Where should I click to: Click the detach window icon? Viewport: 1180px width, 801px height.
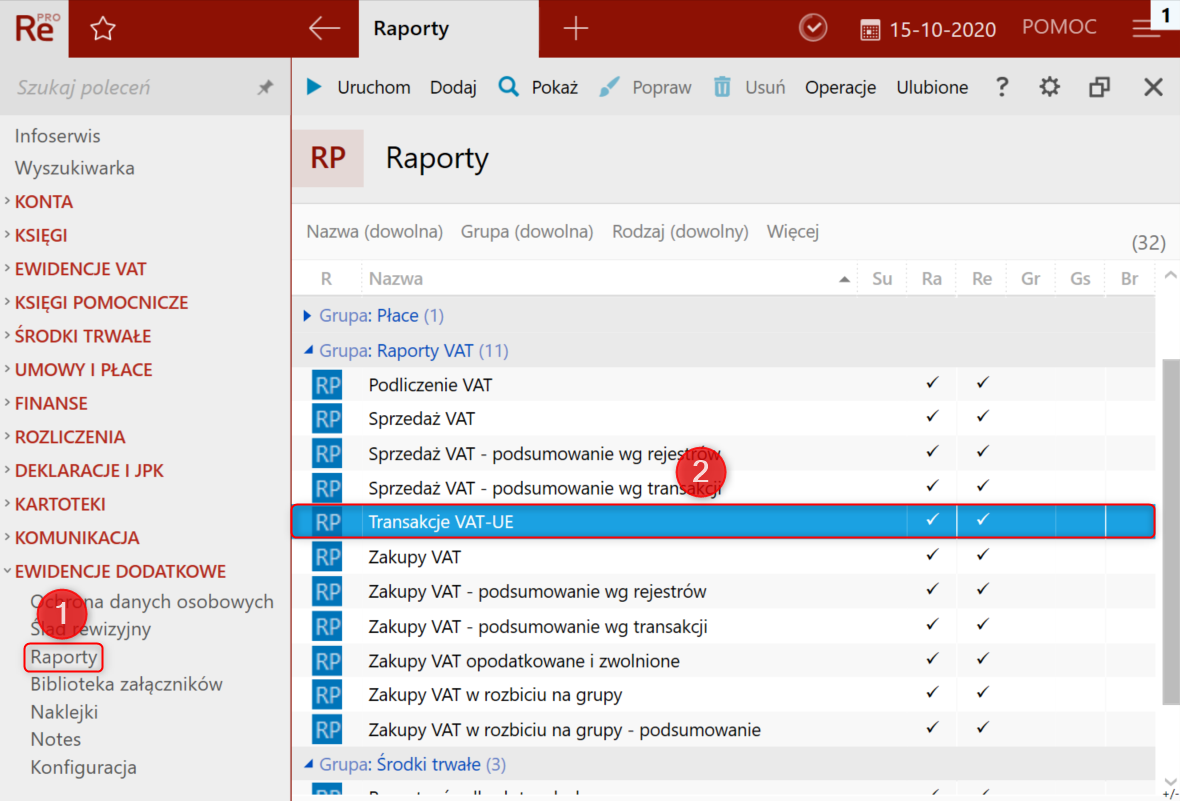(x=1099, y=87)
